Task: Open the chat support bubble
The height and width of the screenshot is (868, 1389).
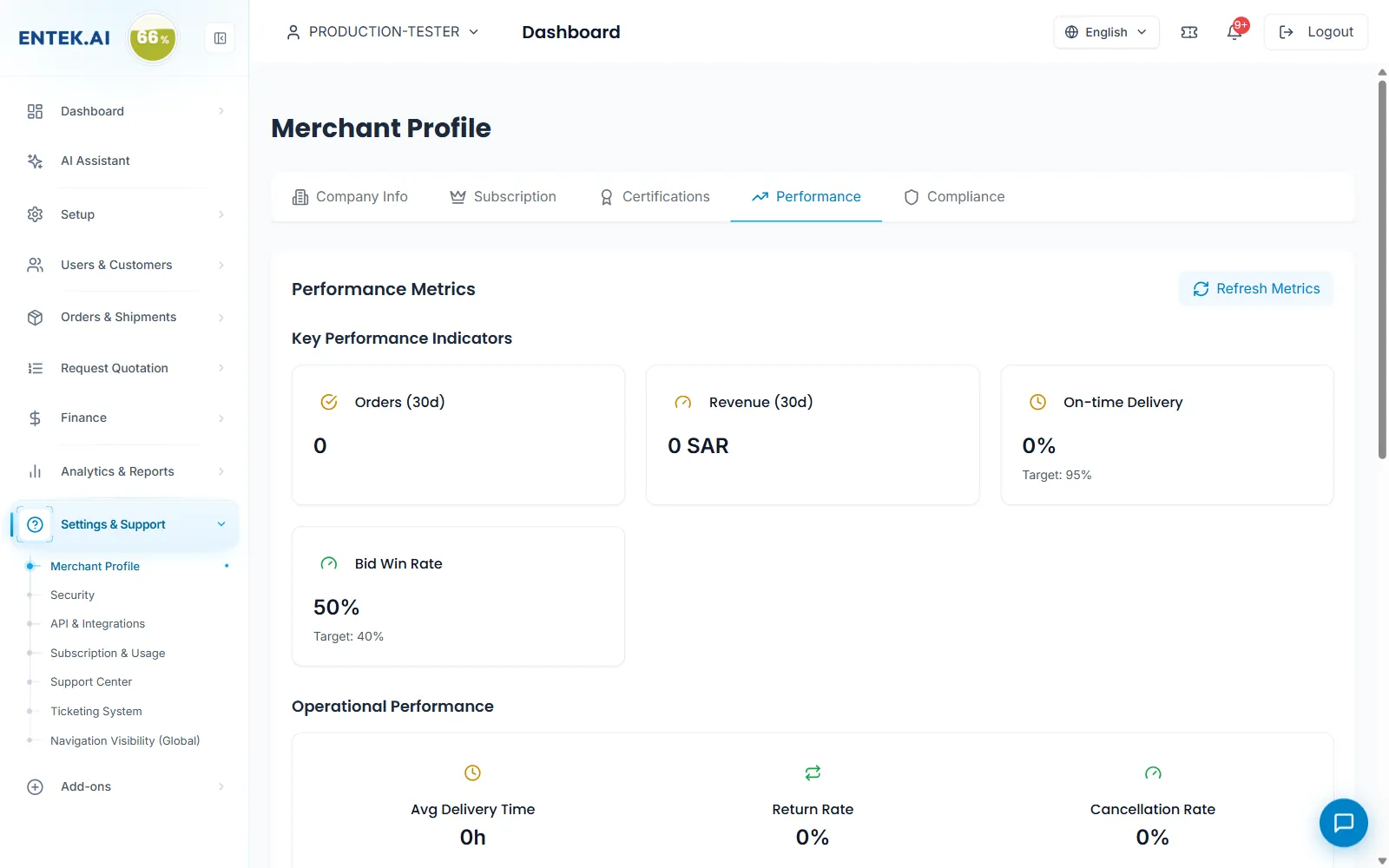Action: click(x=1344, y=823)
